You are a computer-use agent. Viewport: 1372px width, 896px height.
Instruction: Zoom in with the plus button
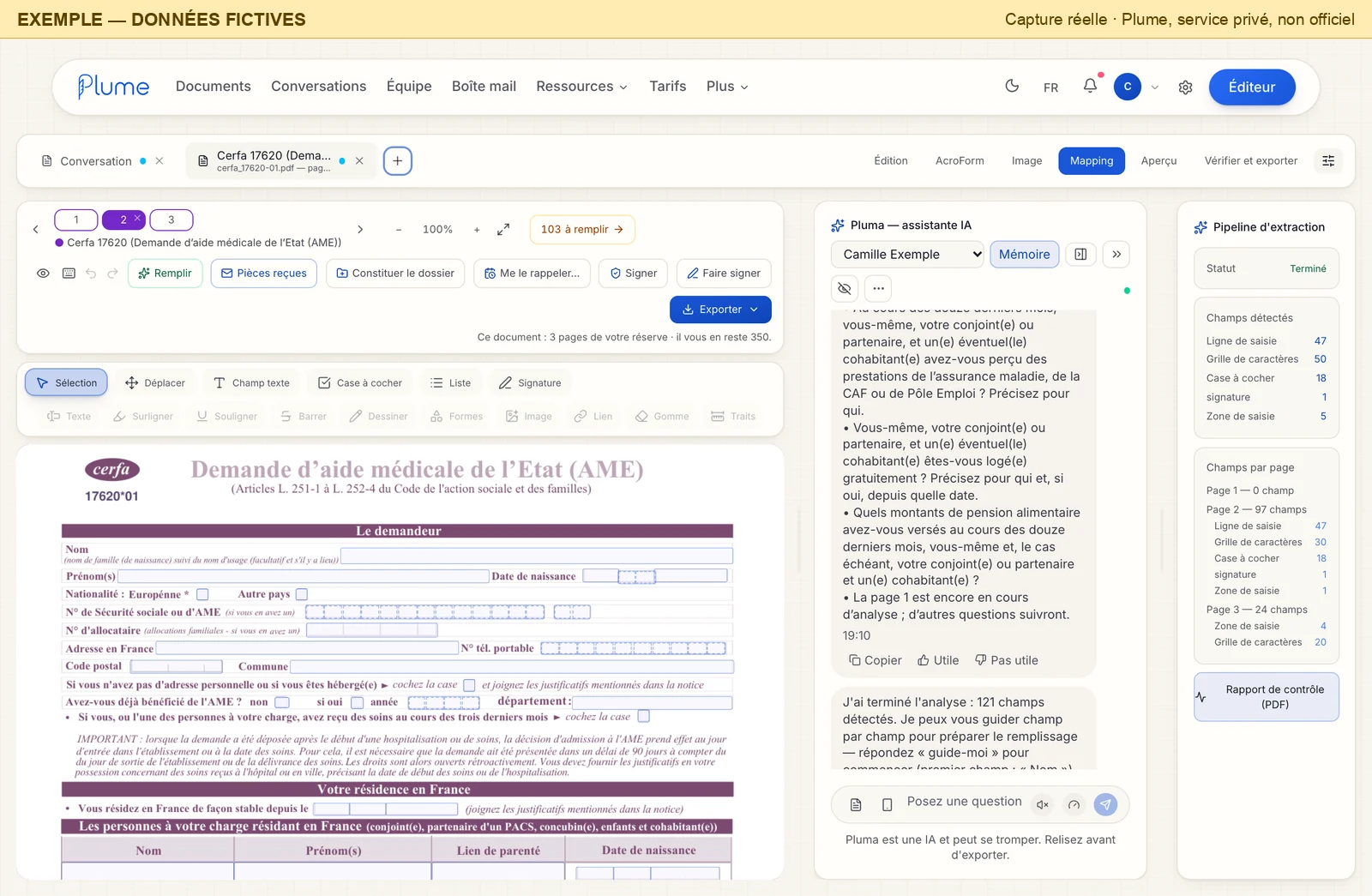point(477,229)
